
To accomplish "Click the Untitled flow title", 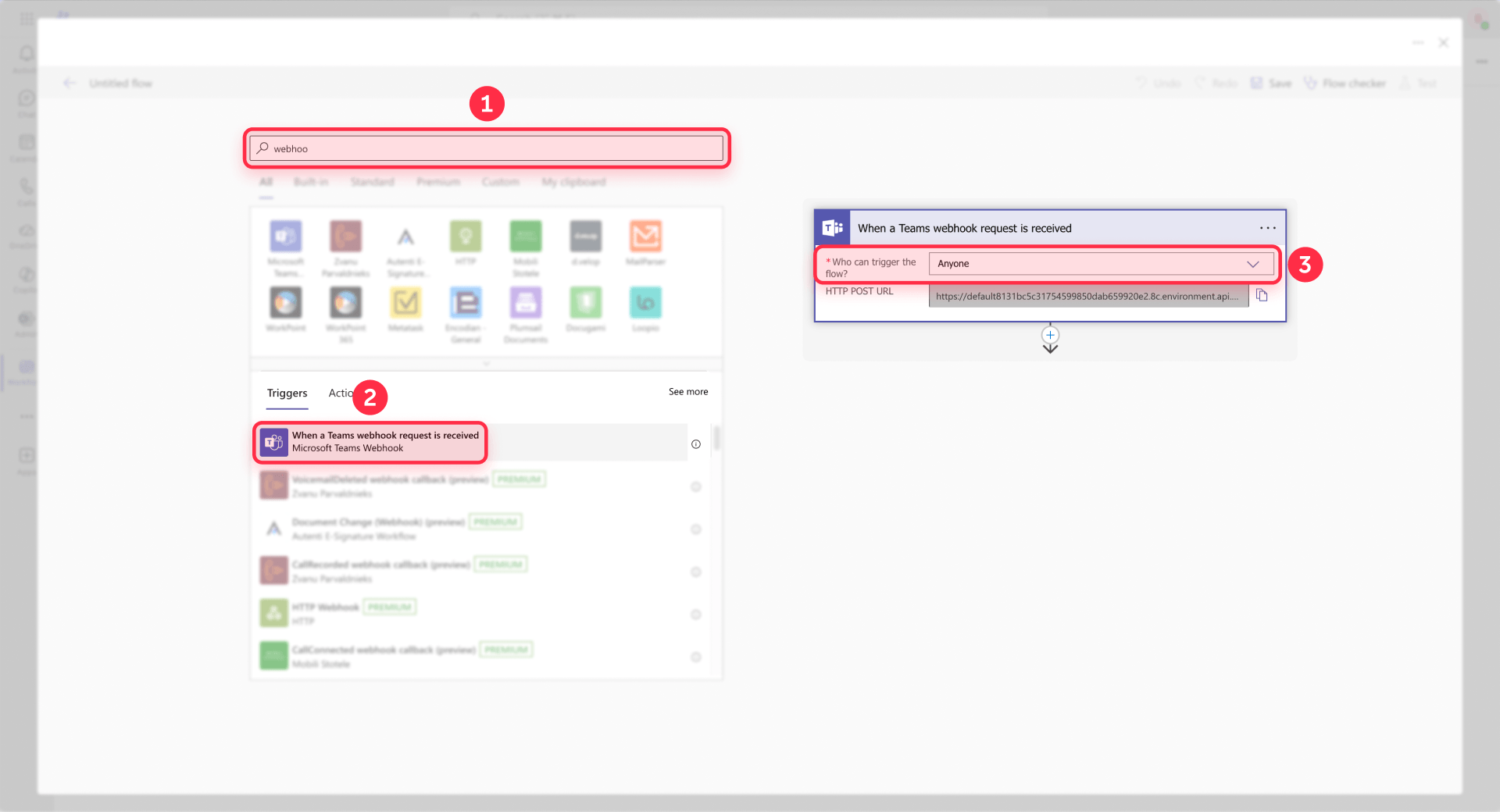I will 120,83.
